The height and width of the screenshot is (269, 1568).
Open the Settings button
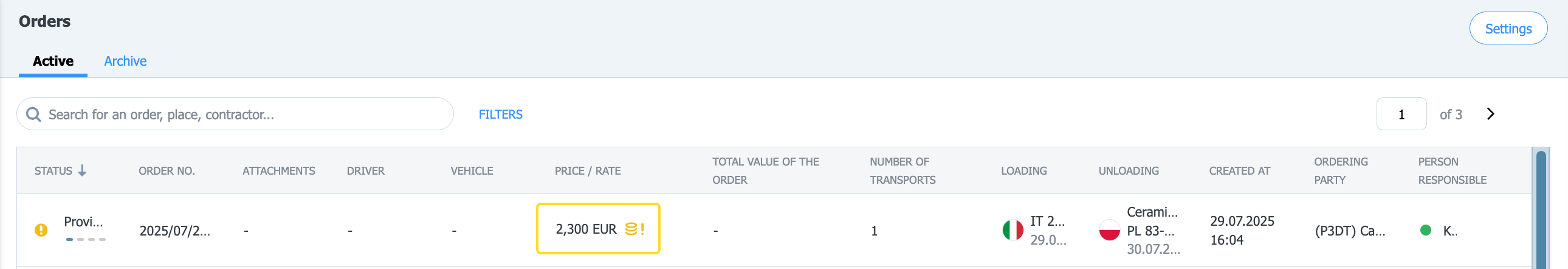[1508, 29]
